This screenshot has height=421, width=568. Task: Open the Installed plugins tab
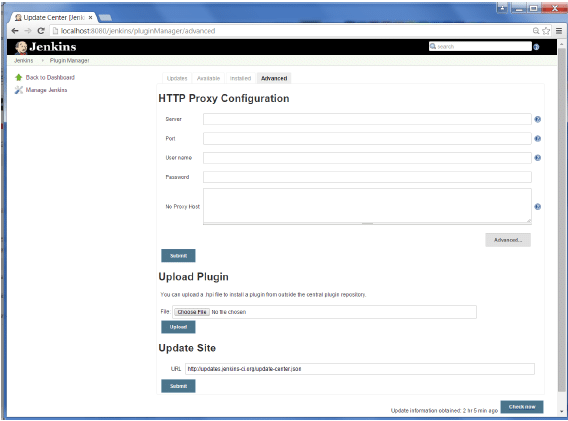pyautogui.click(x=240, y=78)
